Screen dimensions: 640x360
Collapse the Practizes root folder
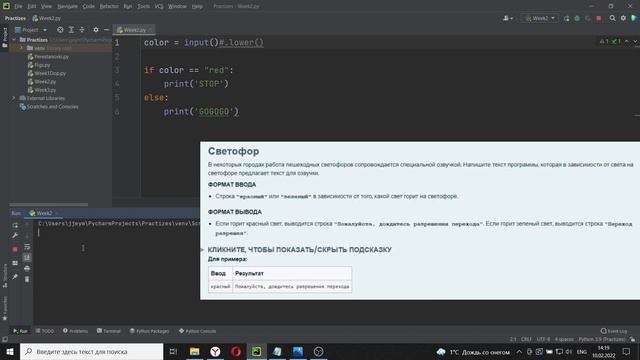(x=14, y=40)
